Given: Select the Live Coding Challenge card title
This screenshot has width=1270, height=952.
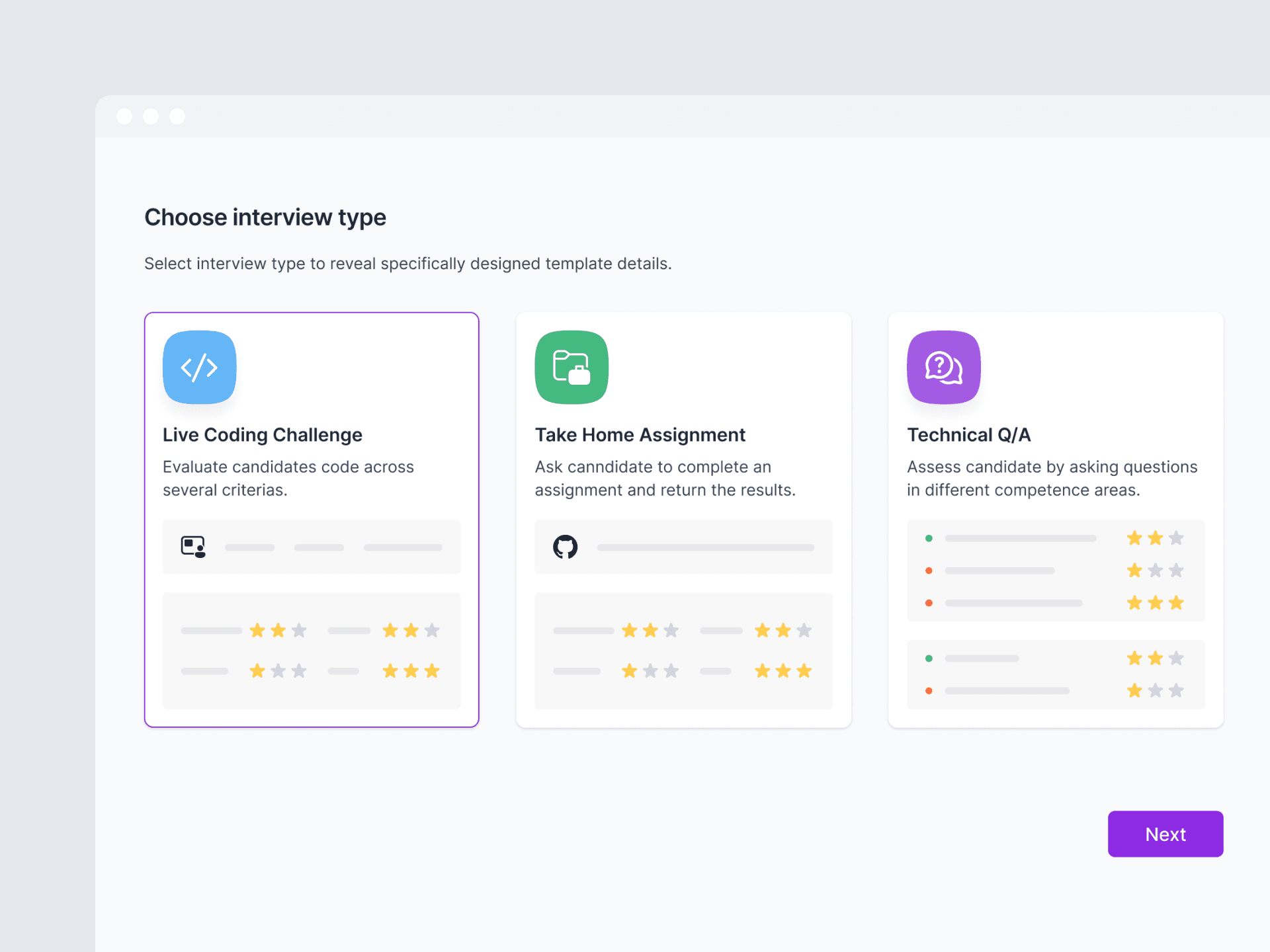Looking at the screenshot, I should click(262, 434).
